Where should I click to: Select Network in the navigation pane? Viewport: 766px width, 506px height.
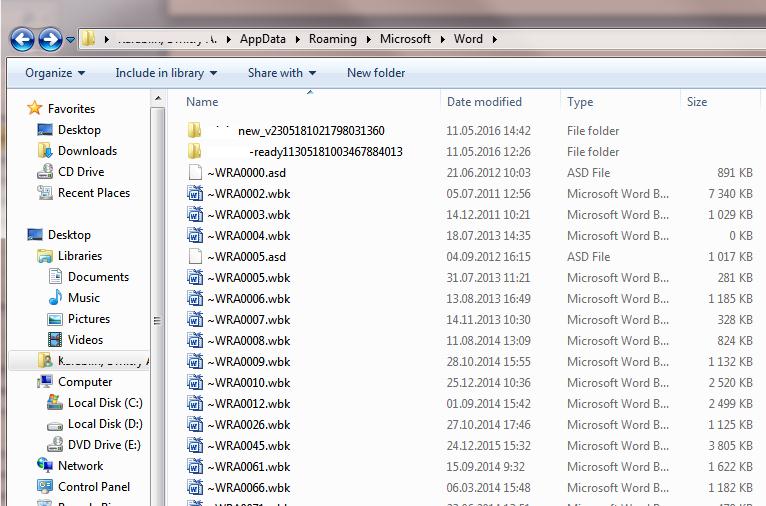pos(80,466)
